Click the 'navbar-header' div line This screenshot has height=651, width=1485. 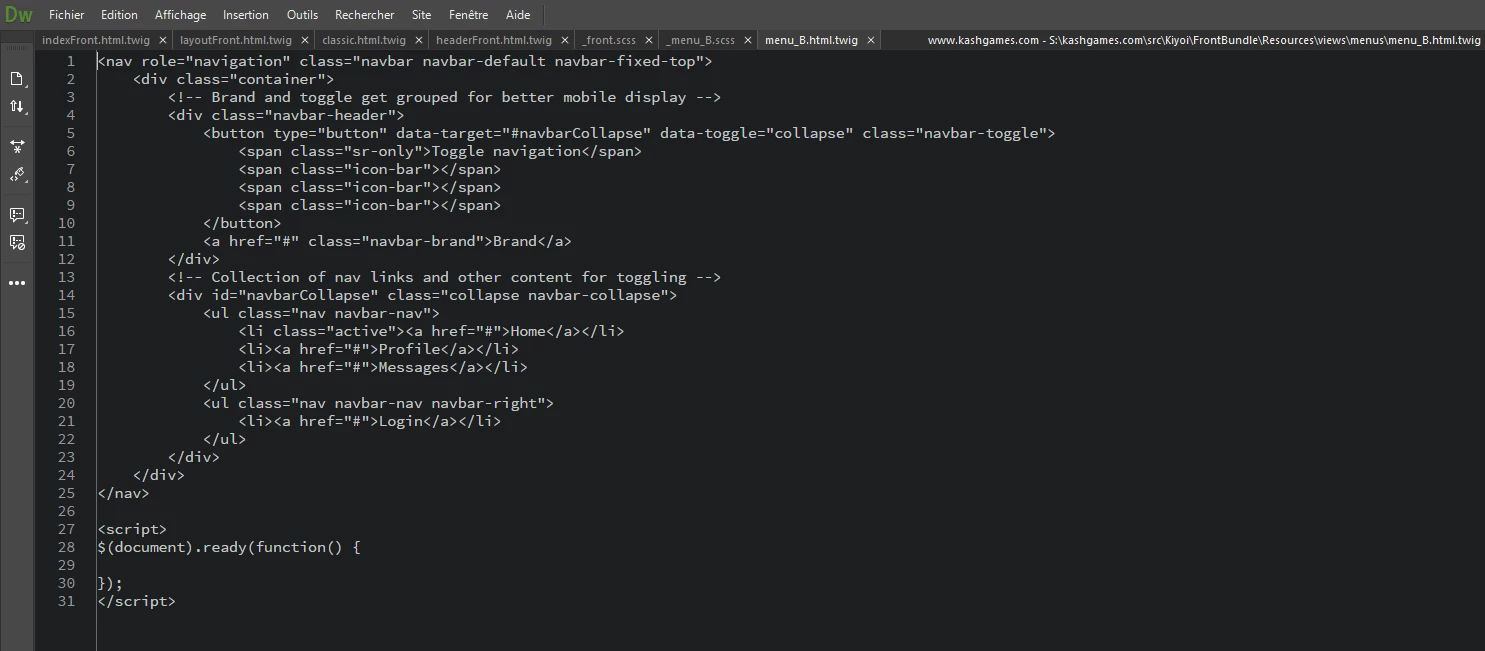click(286, 115)
